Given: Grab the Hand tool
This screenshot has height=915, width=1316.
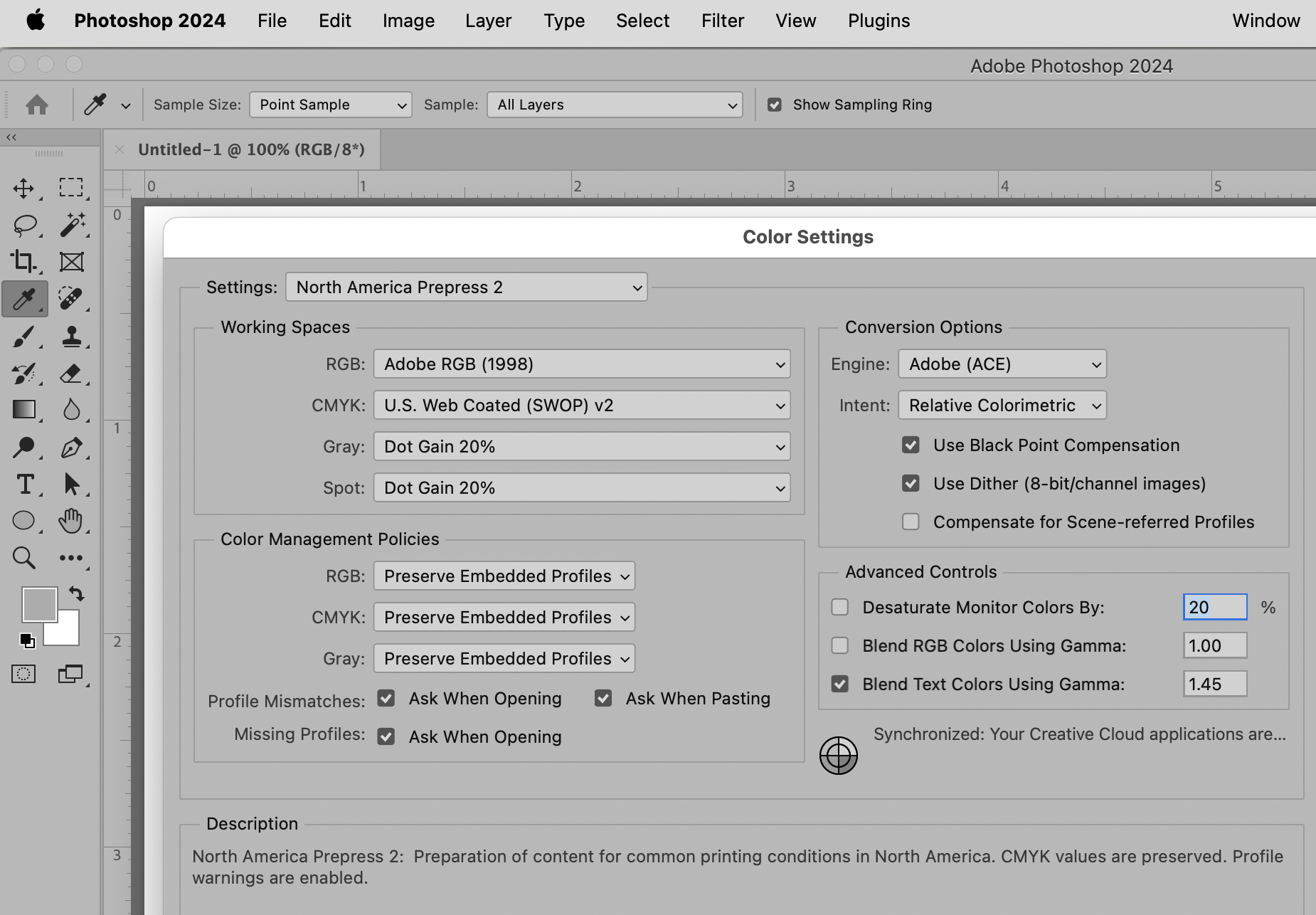Looking at the screenshot, I should coord(71,520).
